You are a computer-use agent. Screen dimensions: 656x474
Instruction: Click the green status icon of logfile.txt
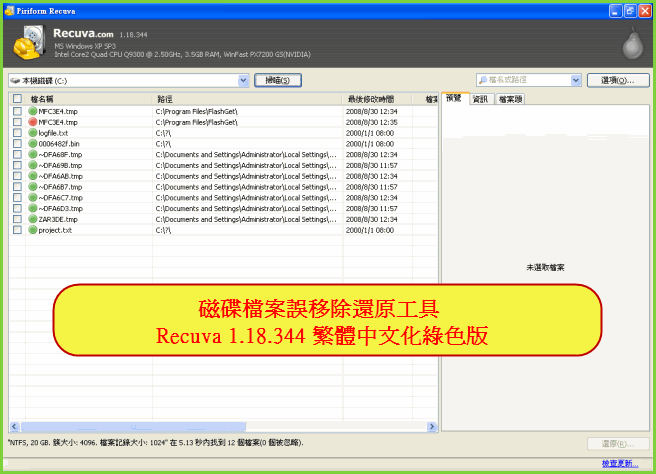pyautogui.click(x=32, y=133)
